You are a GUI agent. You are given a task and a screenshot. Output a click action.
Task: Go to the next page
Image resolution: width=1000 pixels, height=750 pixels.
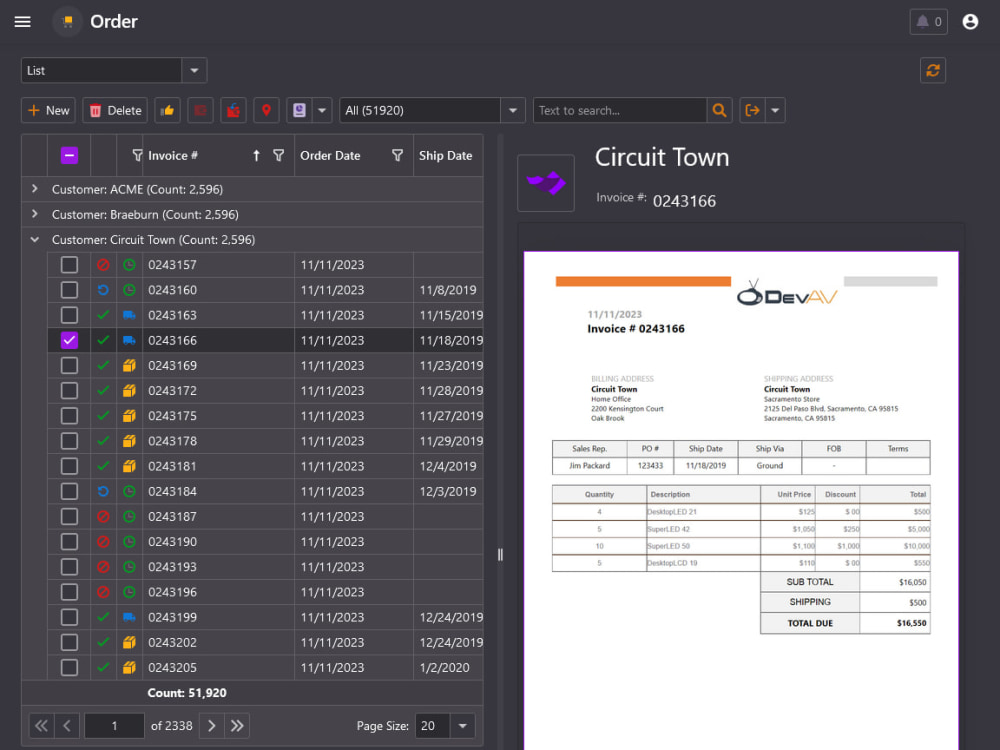click(212, 726)
